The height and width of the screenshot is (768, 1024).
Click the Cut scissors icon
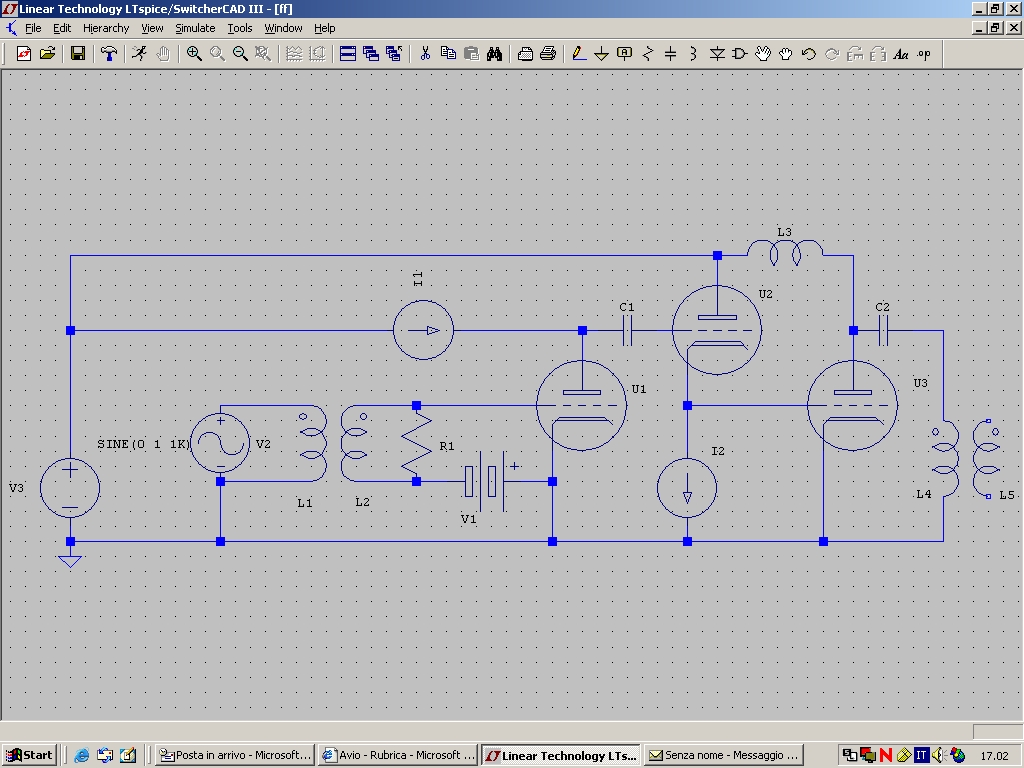pos(425,54)
